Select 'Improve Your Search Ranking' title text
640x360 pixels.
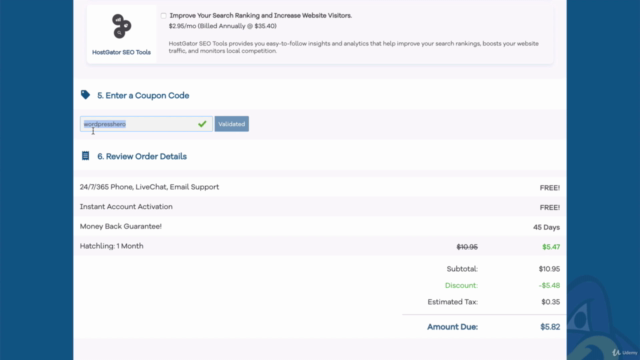tap(260, 16)
